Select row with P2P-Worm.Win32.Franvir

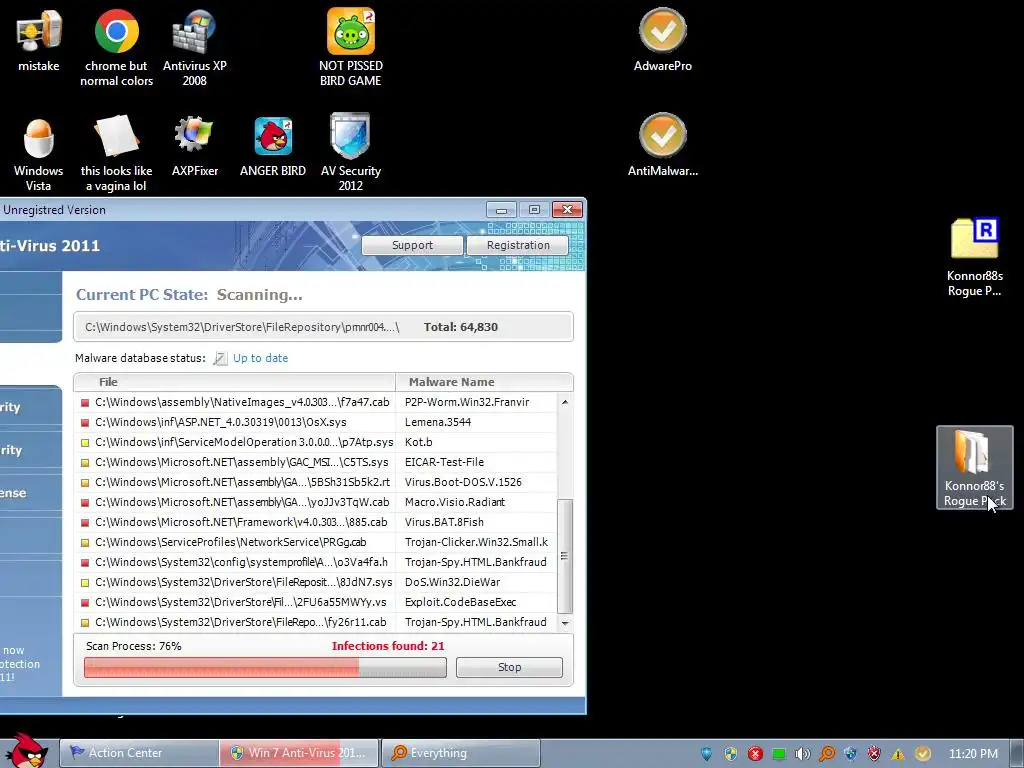point(315,402)
